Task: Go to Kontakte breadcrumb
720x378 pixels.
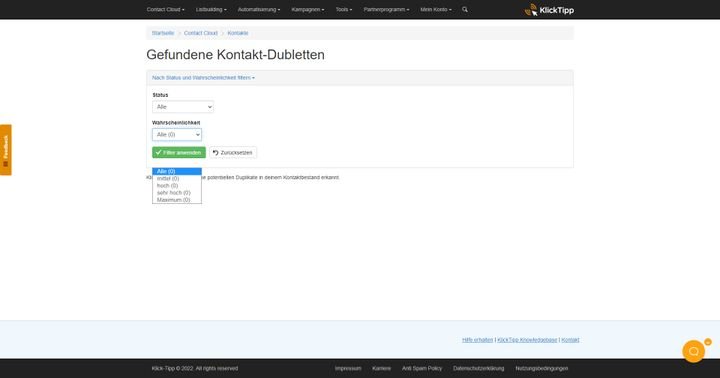Action: pos(237,33)
